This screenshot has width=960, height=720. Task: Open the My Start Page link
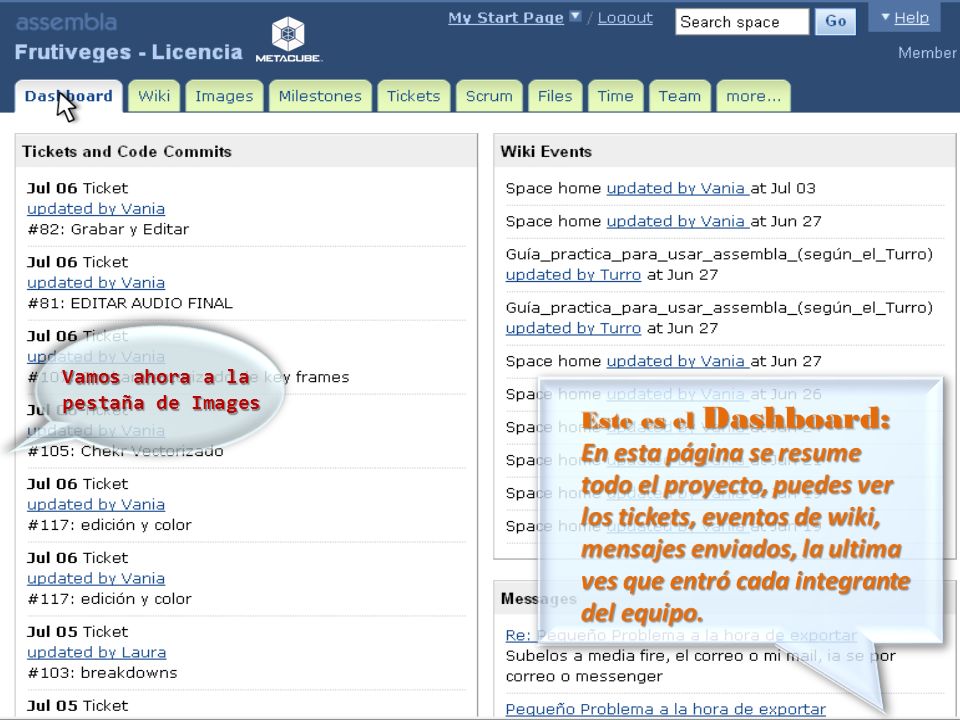[506, 18]
